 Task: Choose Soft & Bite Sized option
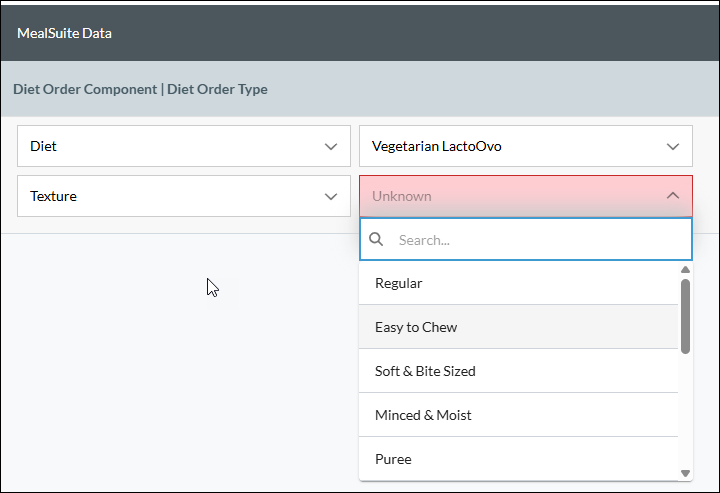click(x=518, y=371)
